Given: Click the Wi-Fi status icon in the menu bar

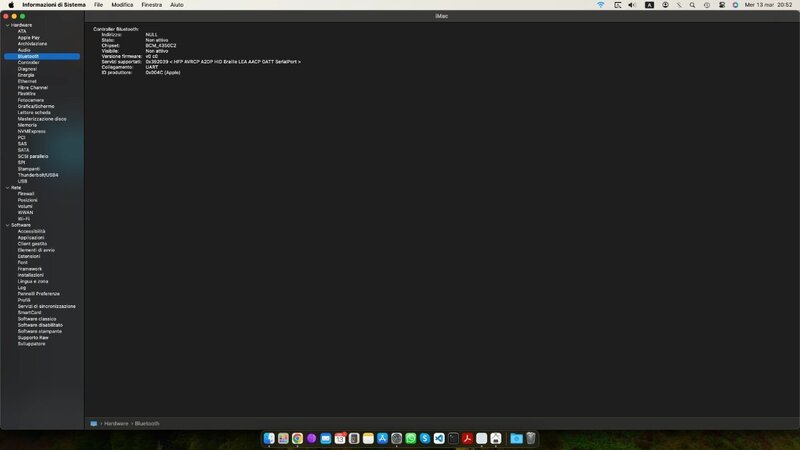Looking at the screenshot, I should (601, 5).
